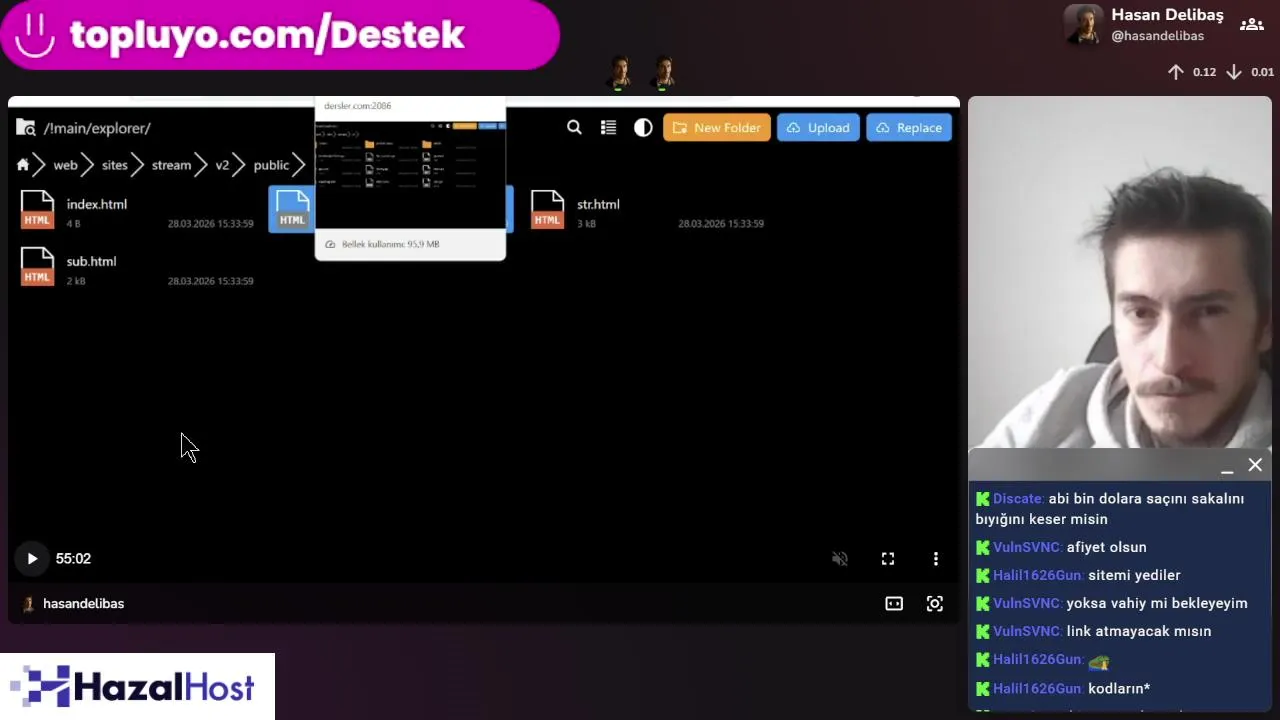Image resolution: width=1280 pixels, height=720 pixels.
Task: Play the video at 55:02
Action: pos(32,559)
